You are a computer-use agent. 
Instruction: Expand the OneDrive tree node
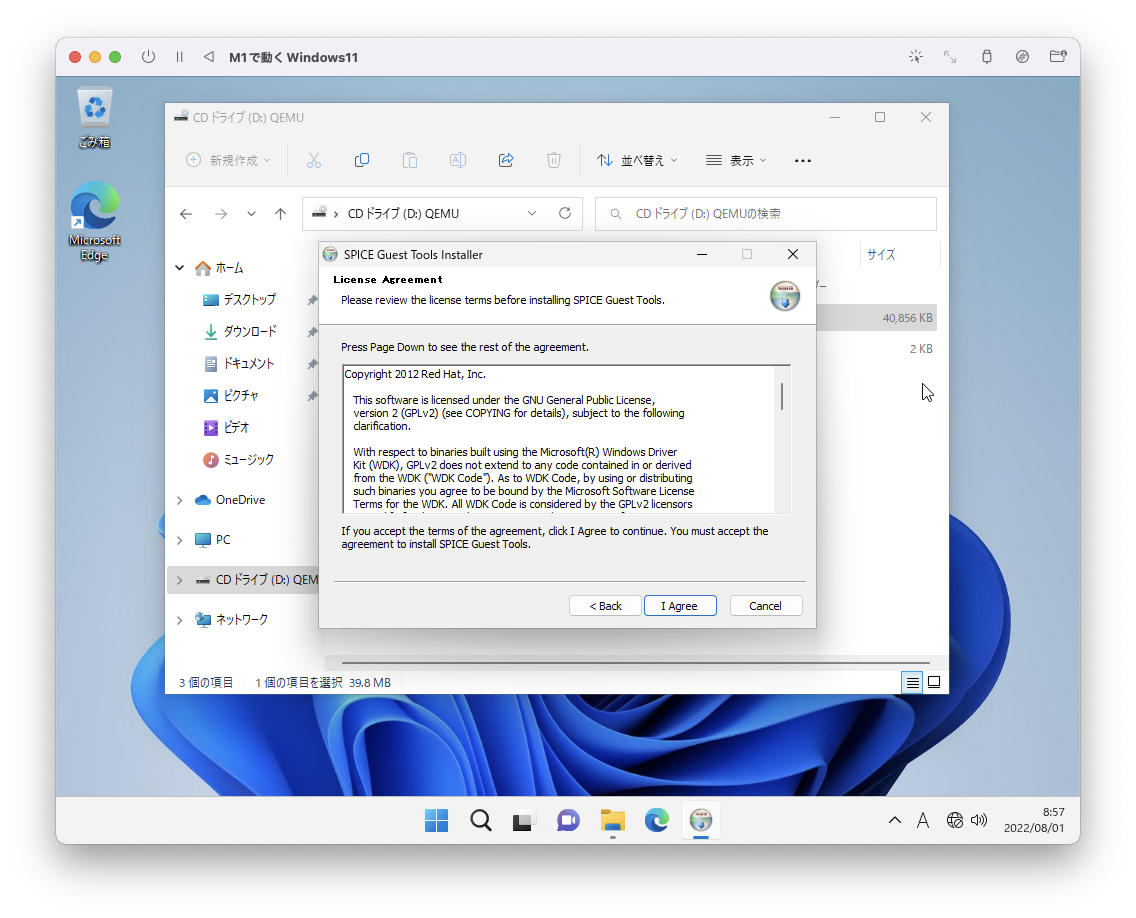tap(180, 500)
